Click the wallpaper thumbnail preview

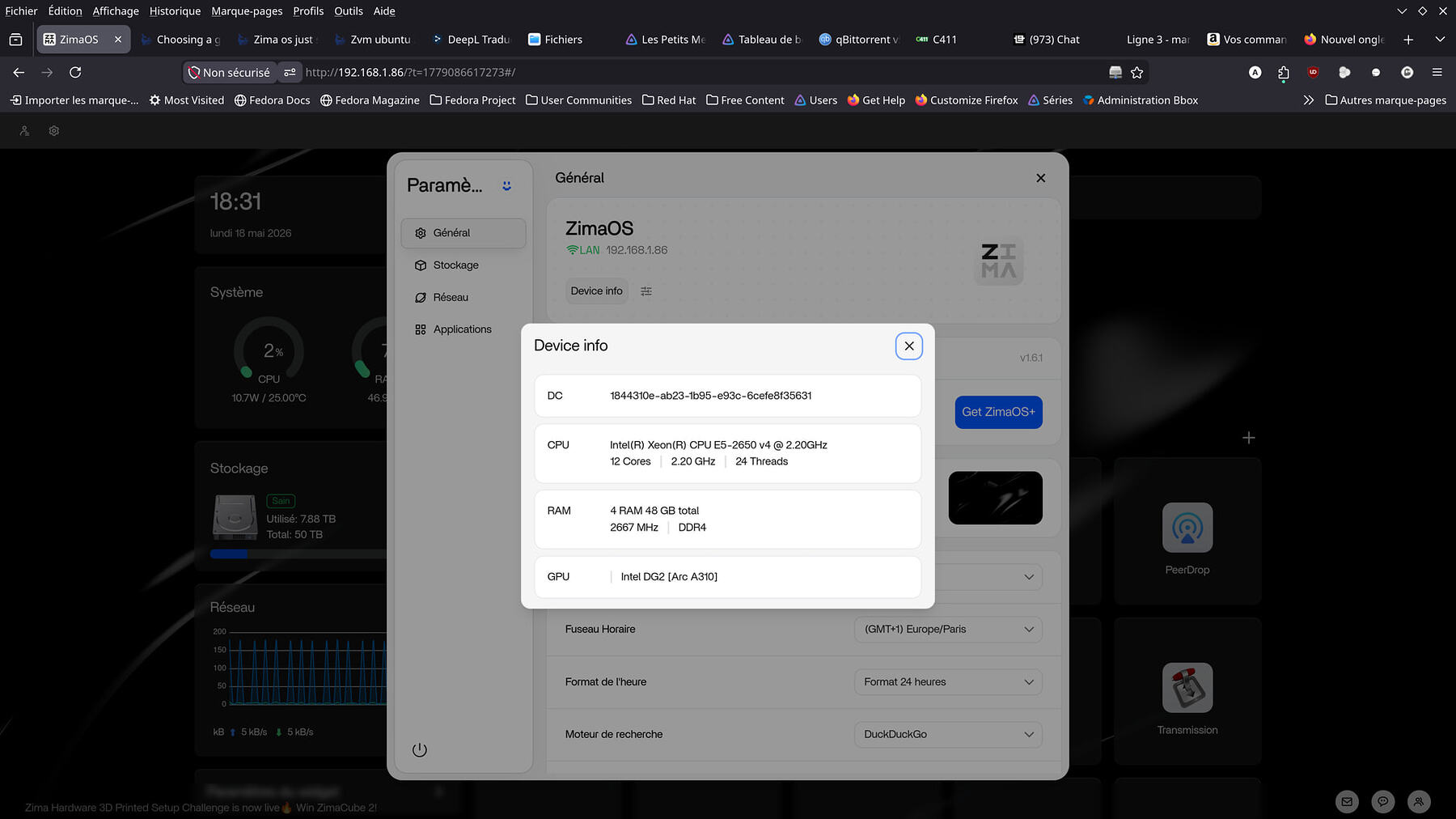coord(995,498)
